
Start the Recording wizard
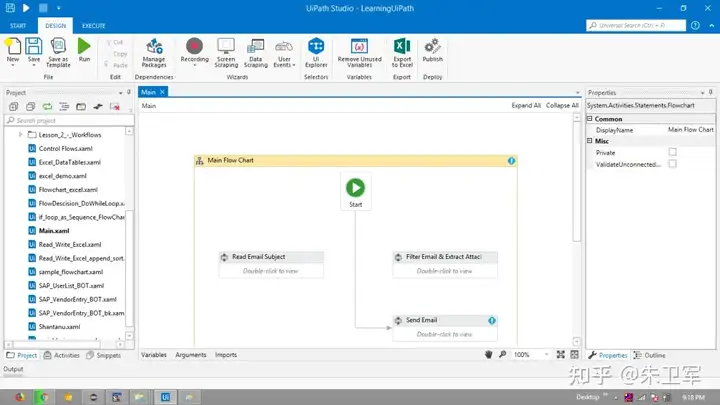[194, 51]
